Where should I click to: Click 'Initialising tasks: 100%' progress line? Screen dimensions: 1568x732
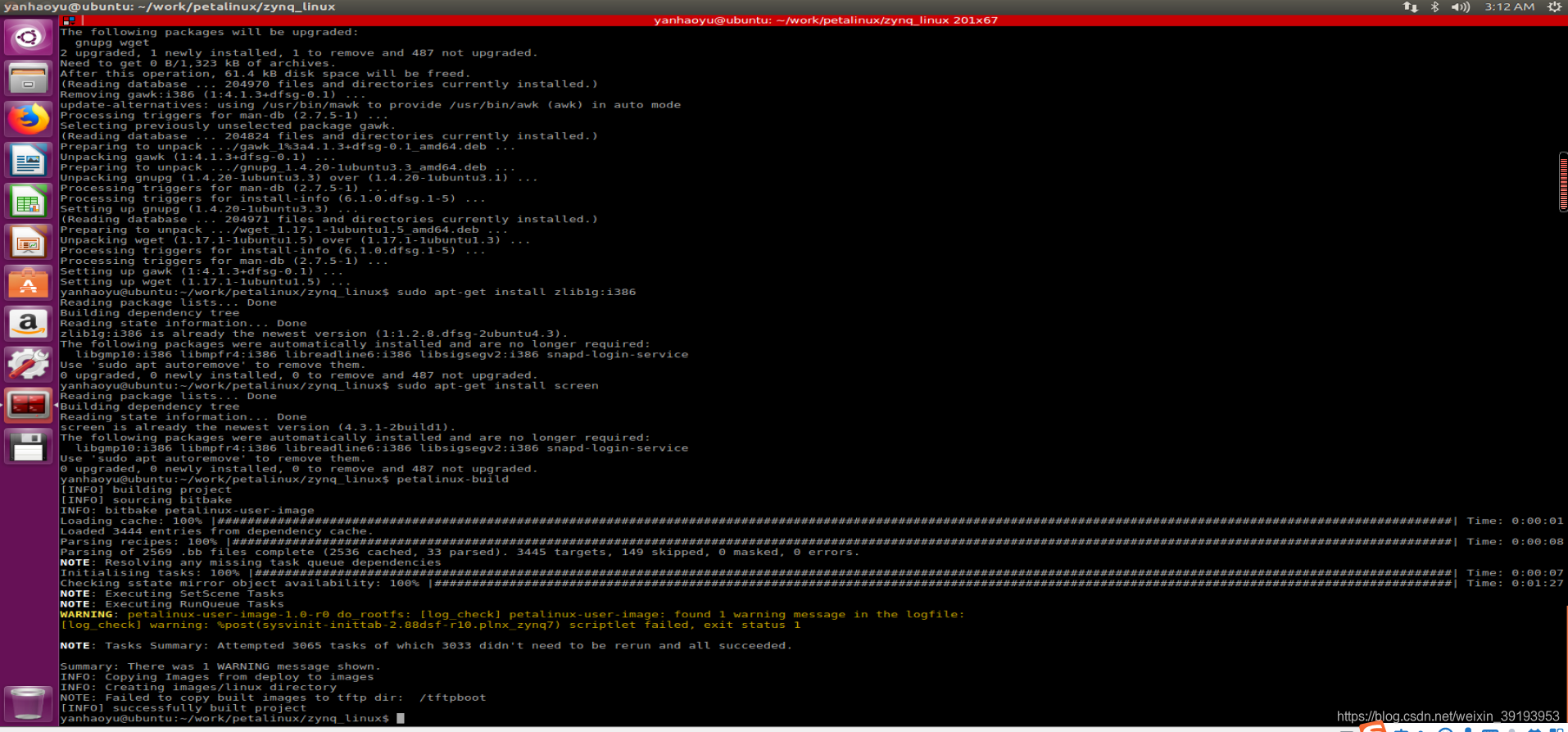[x=811, y=572]
